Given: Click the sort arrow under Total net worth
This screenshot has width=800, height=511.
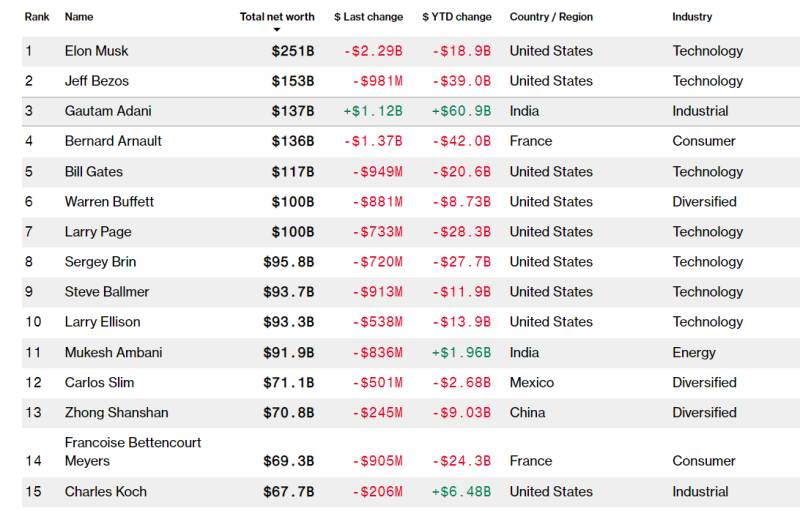Looking at the screenshot, I should (277, 30).
